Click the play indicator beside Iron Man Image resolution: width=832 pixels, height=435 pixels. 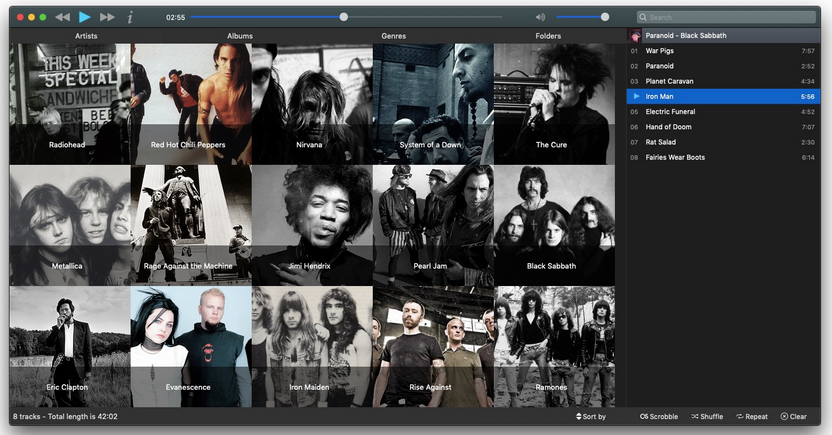636,96
